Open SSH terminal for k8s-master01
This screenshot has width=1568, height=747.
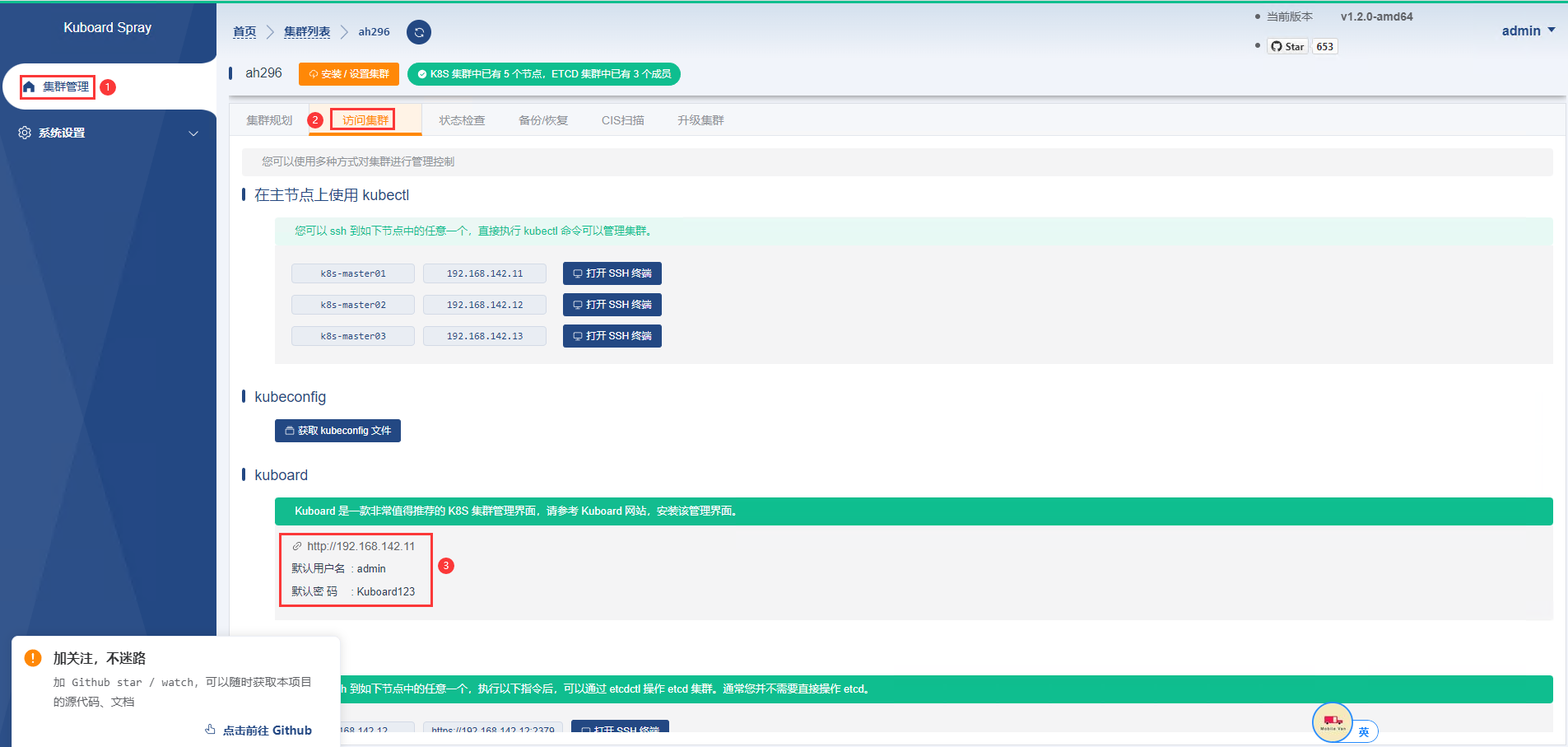612,273
